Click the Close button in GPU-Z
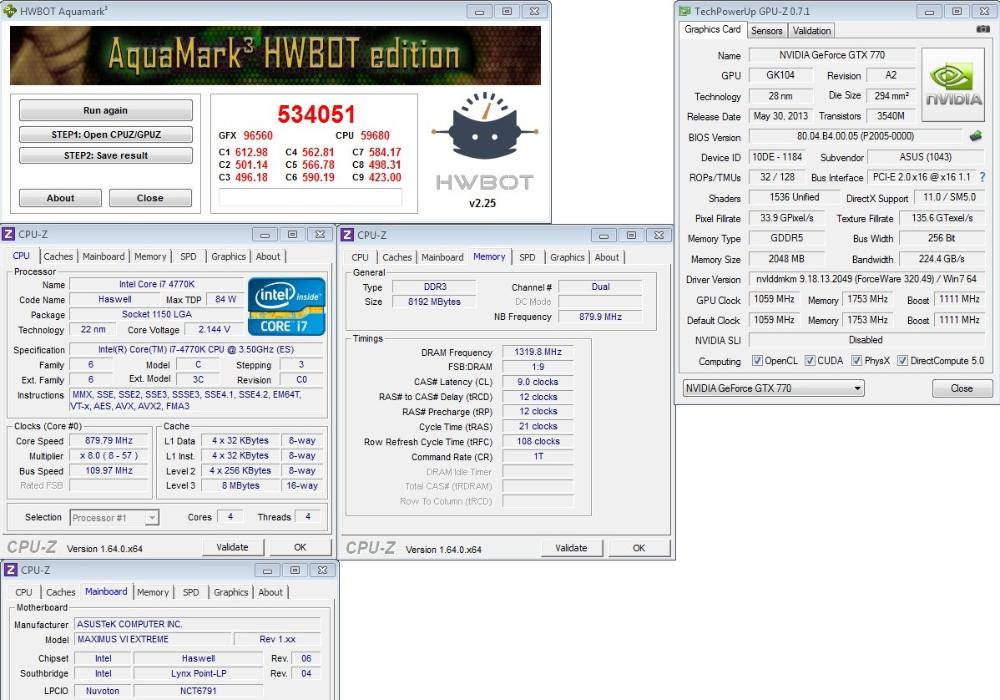This screenshot has height=700, width=1000. (x=962, y=388)
